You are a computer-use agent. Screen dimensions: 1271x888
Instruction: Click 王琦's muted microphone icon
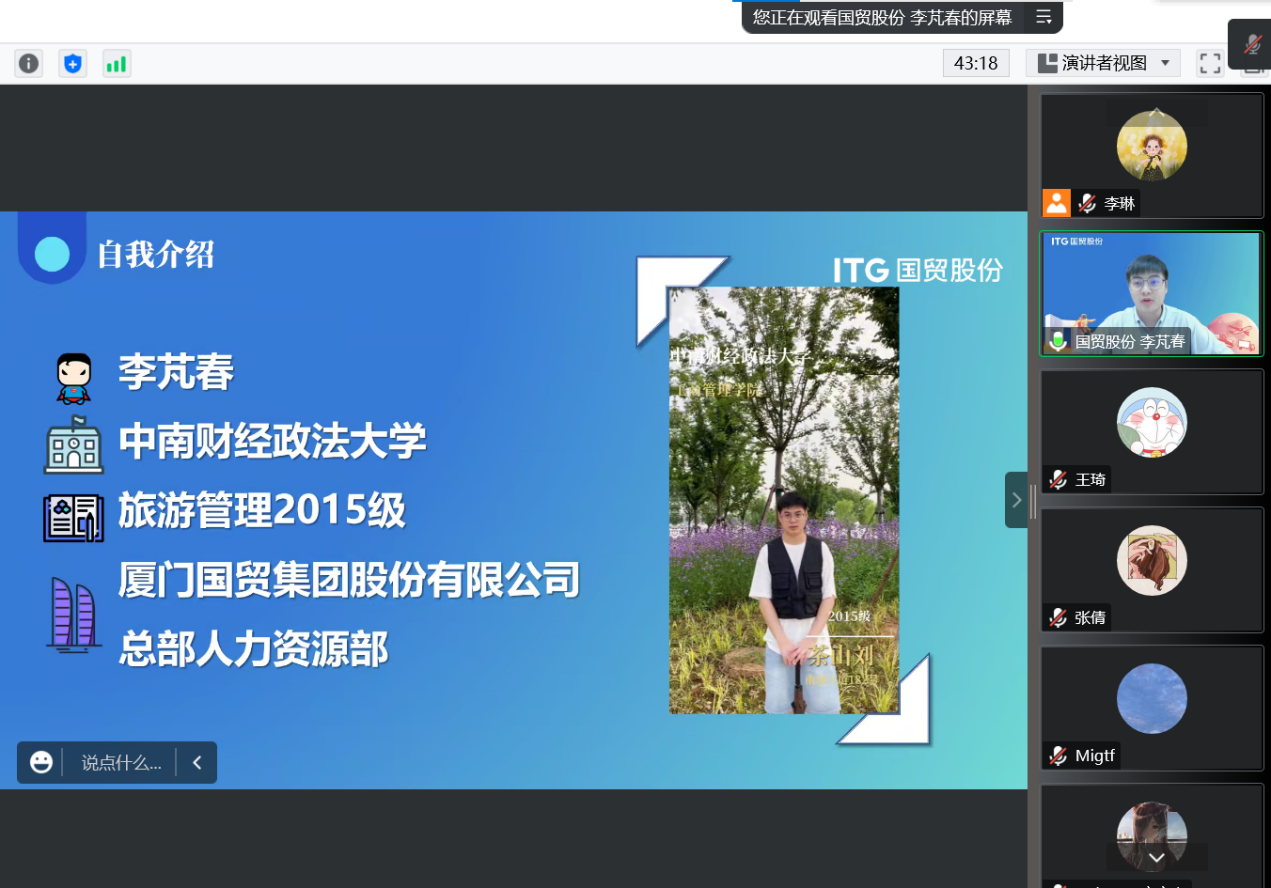1058,480
